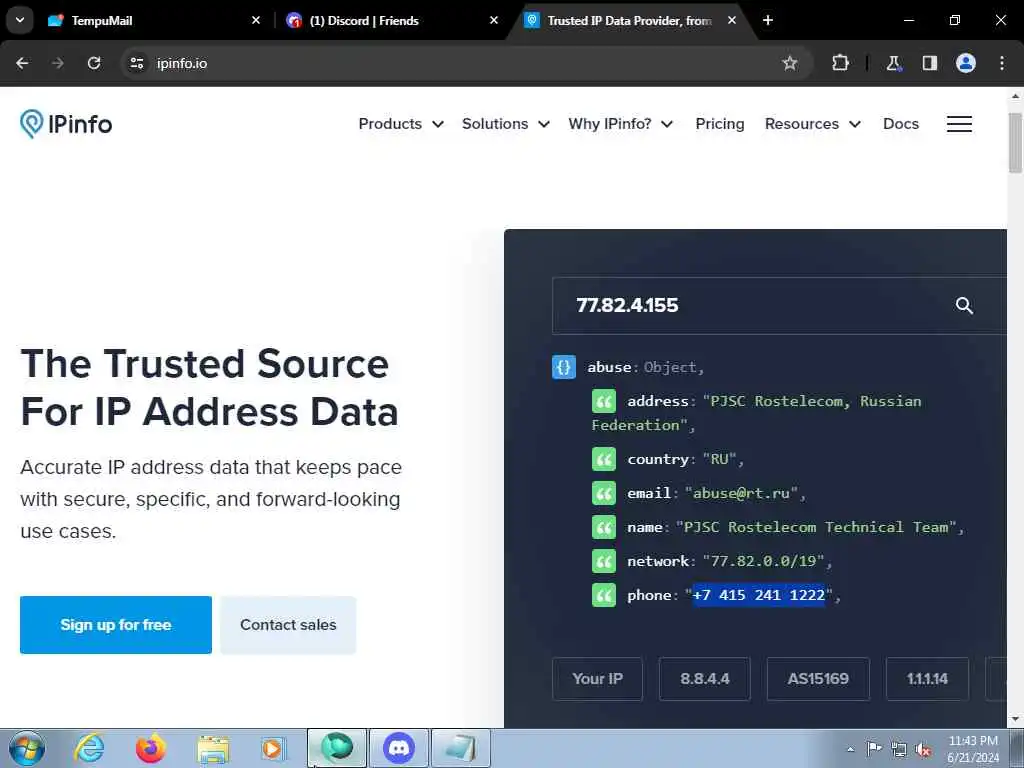Reload the ipinfo.io page
This screenshot has height=768, width=1024.
tap(94, 63)
